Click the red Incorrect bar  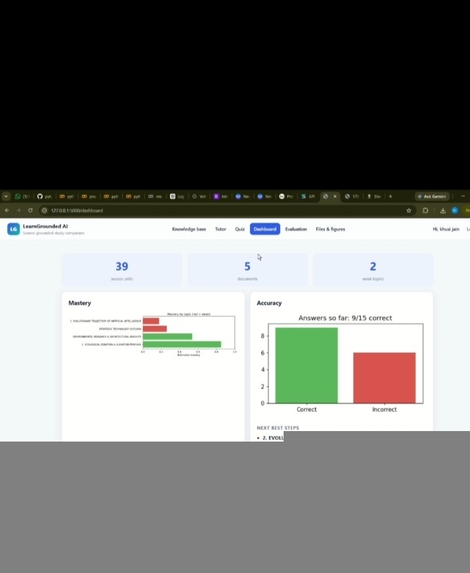tap(384, 378)
